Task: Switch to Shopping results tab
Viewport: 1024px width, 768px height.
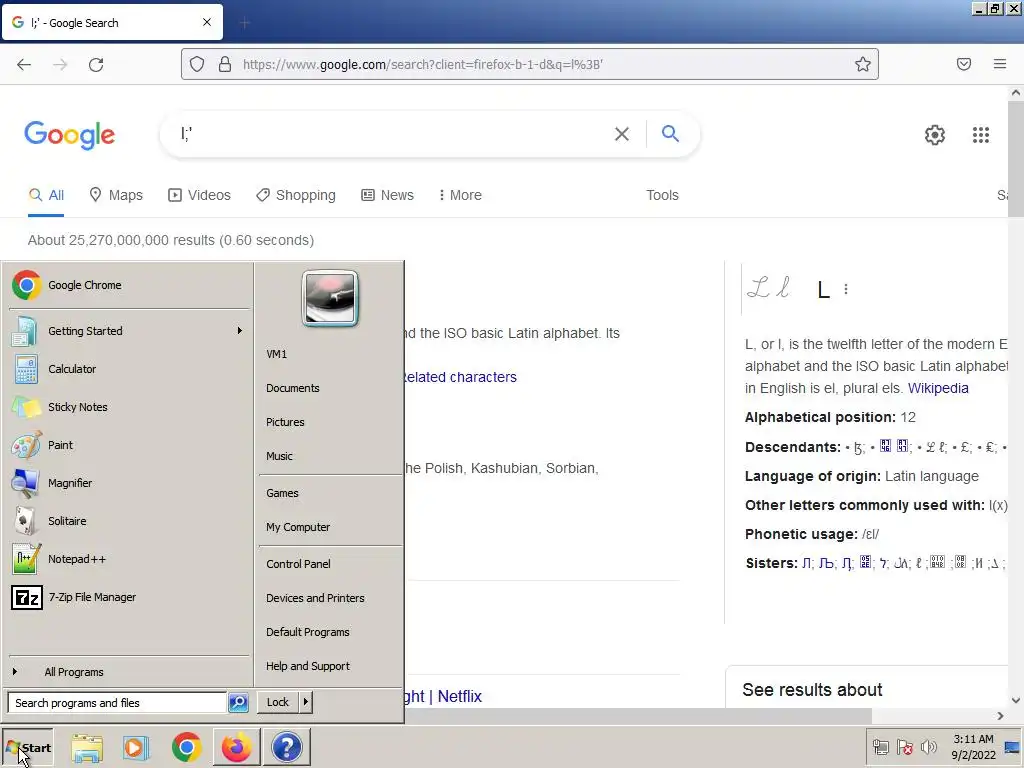Action: pyautogui.click(x=296, y=195)
